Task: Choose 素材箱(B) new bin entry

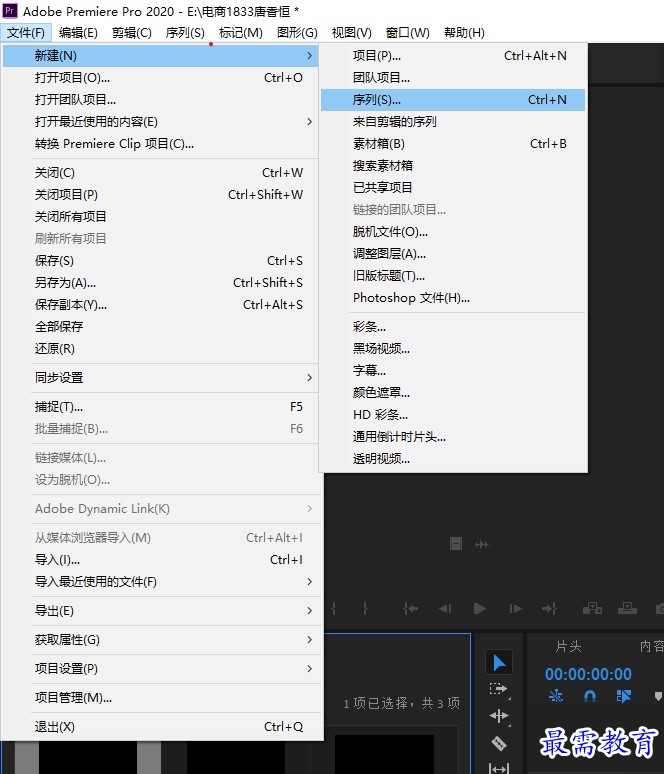Action: click(x=453, y=144)
